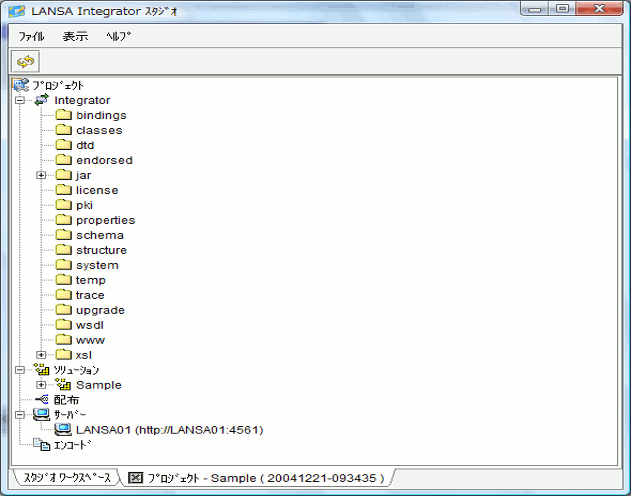Collapse the サーバー node
Viewport: 631px width, 496px height.
[19, 415]
